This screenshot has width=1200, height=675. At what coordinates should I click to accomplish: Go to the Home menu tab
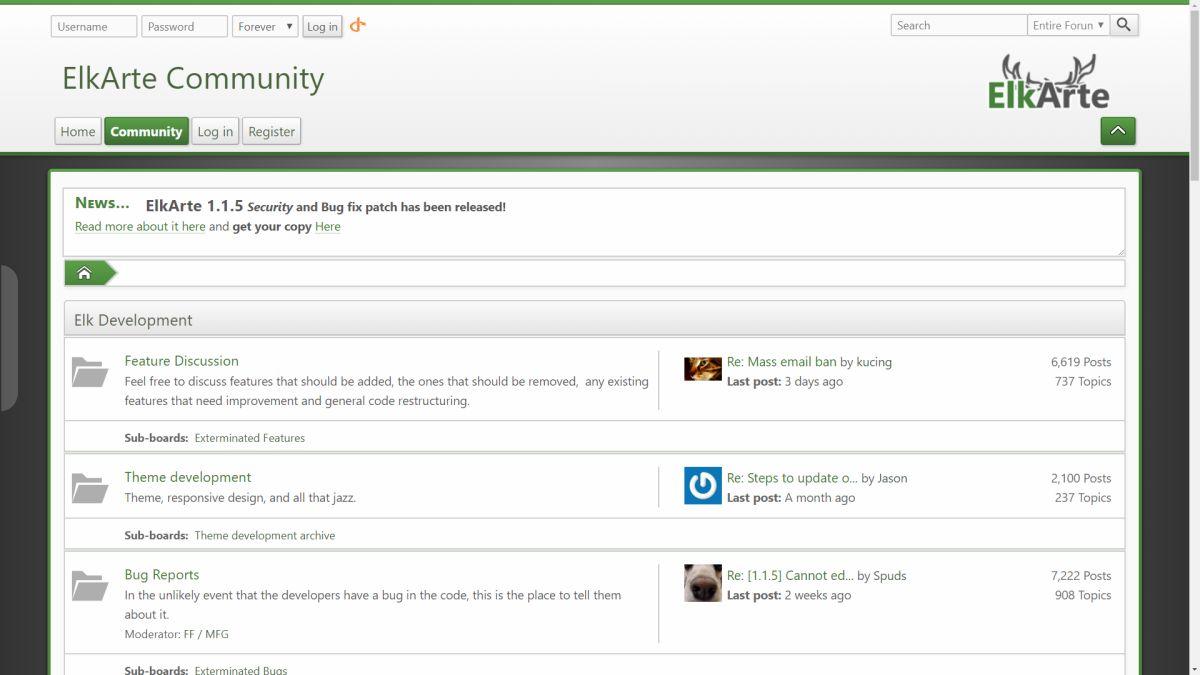(x=78, y=131)
